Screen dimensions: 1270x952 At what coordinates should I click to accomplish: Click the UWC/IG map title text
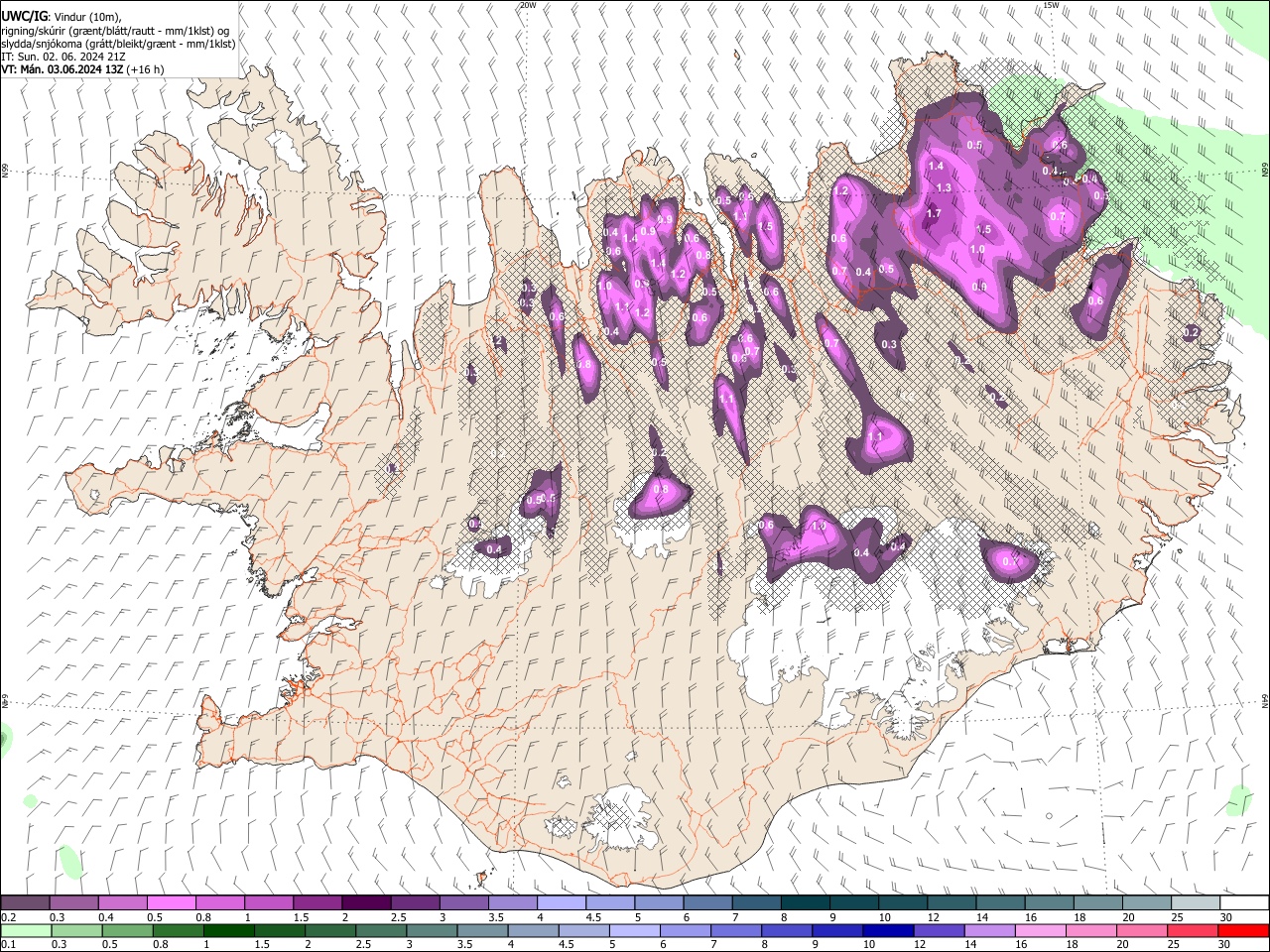pyautogui.click(x=23, y=16)
